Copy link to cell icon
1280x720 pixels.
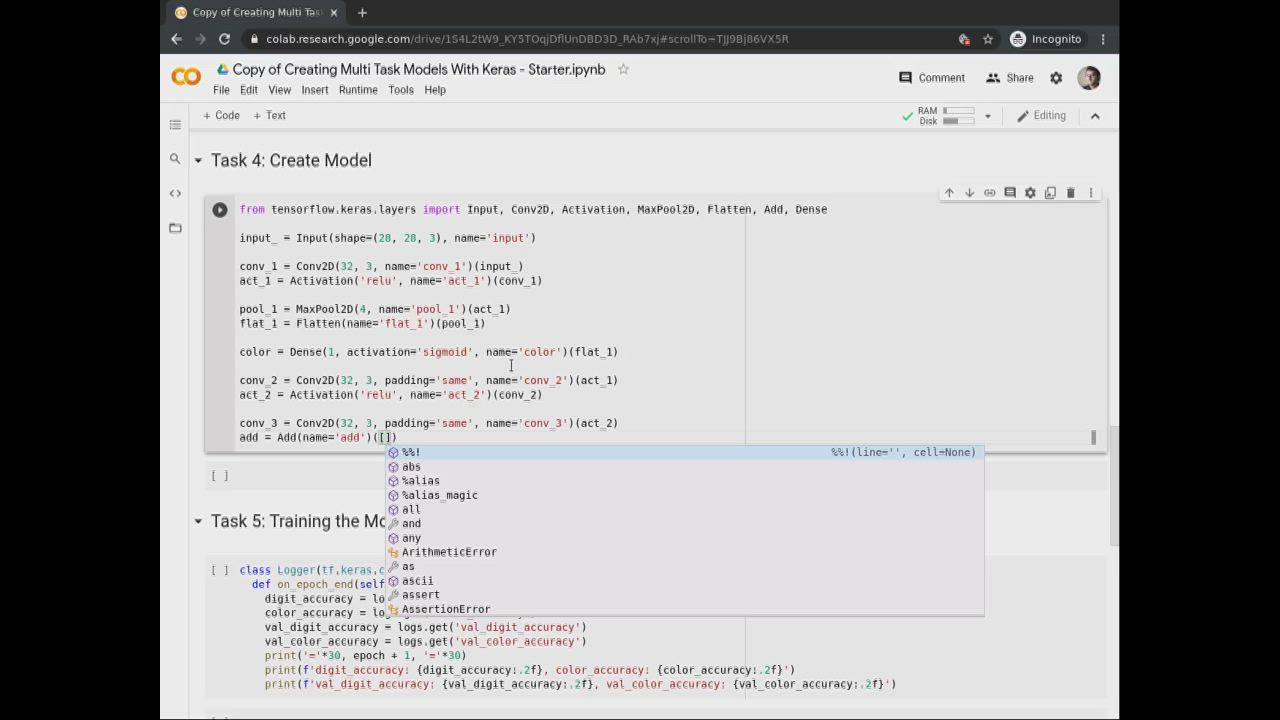tap(990, 193)
